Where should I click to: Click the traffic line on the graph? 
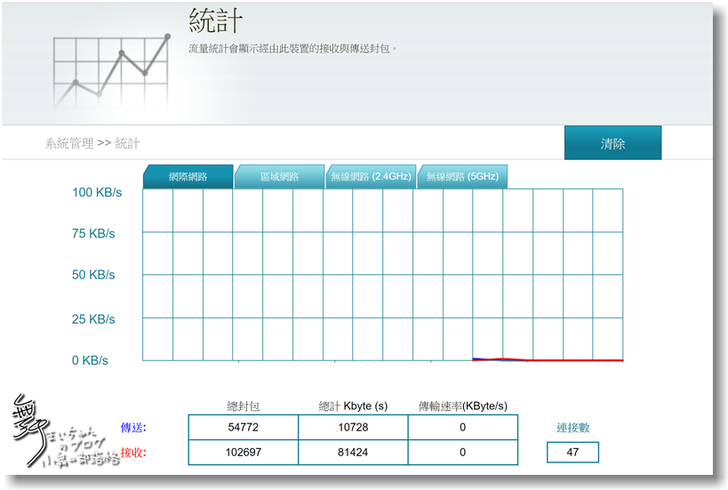coord(548,359)
